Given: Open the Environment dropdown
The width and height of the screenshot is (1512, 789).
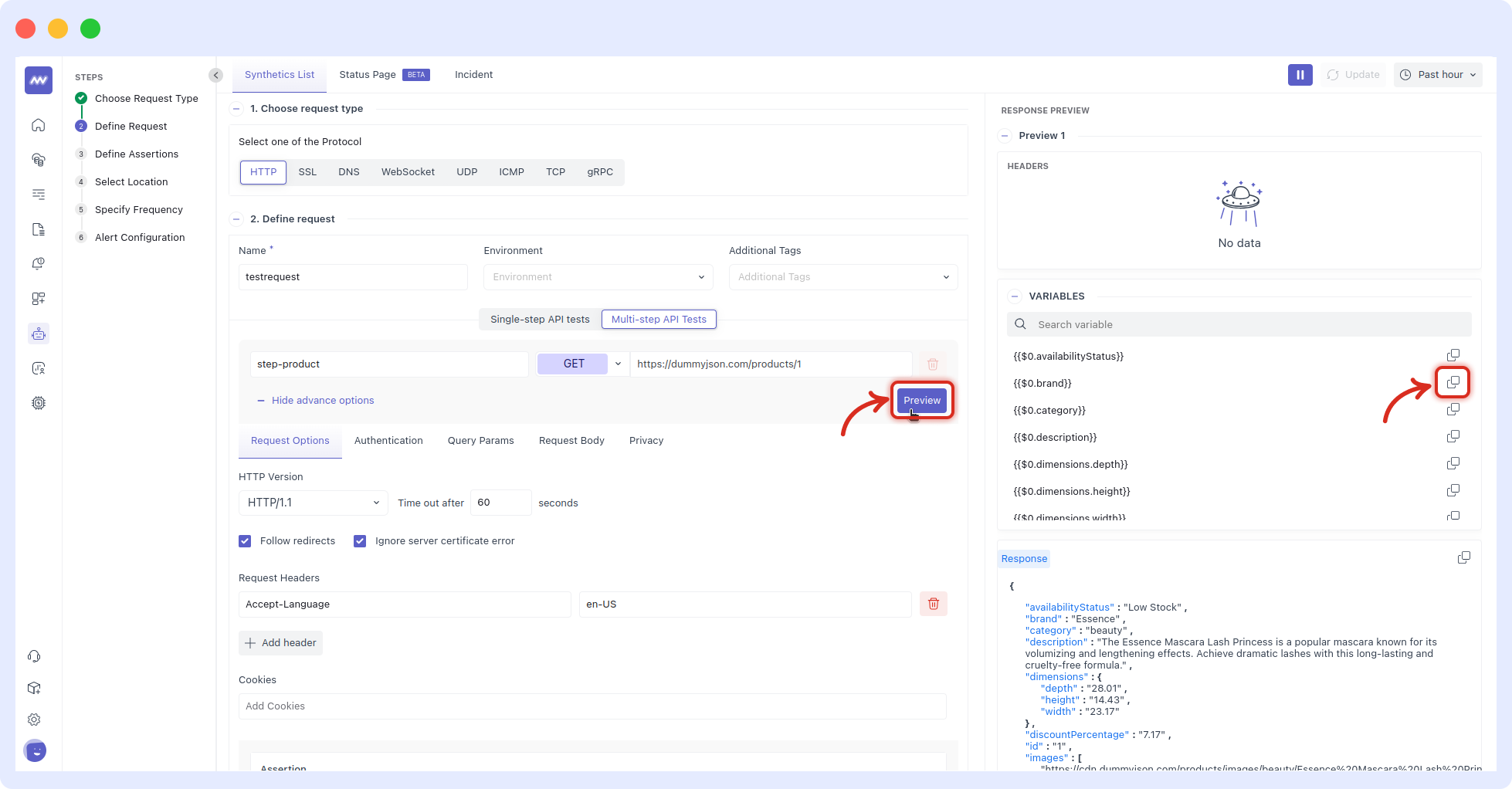Looking at the screenshot, I should click(x=597, y=276).
